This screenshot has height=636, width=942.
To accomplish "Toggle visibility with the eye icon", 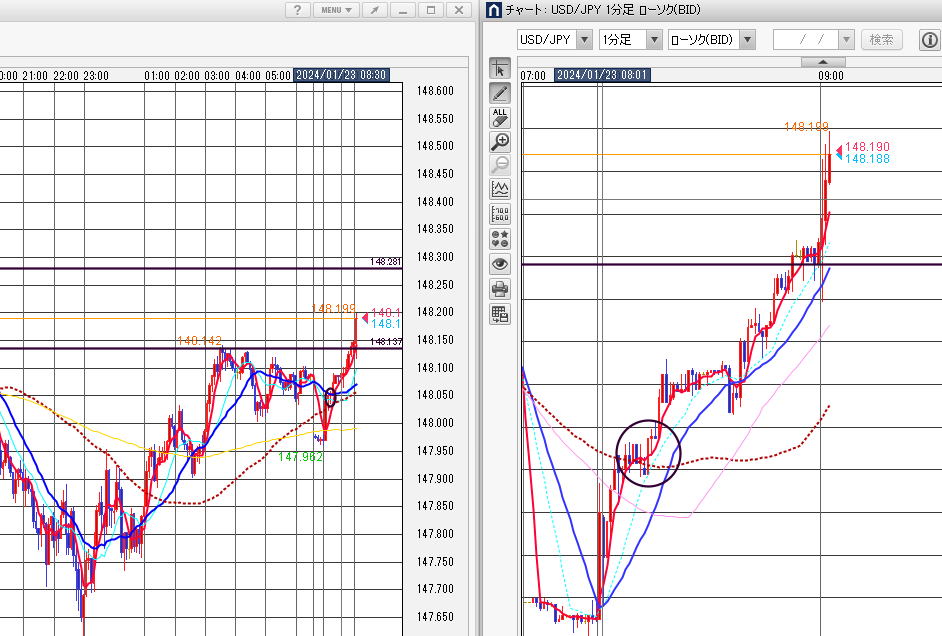I will [x=500, y=264].
